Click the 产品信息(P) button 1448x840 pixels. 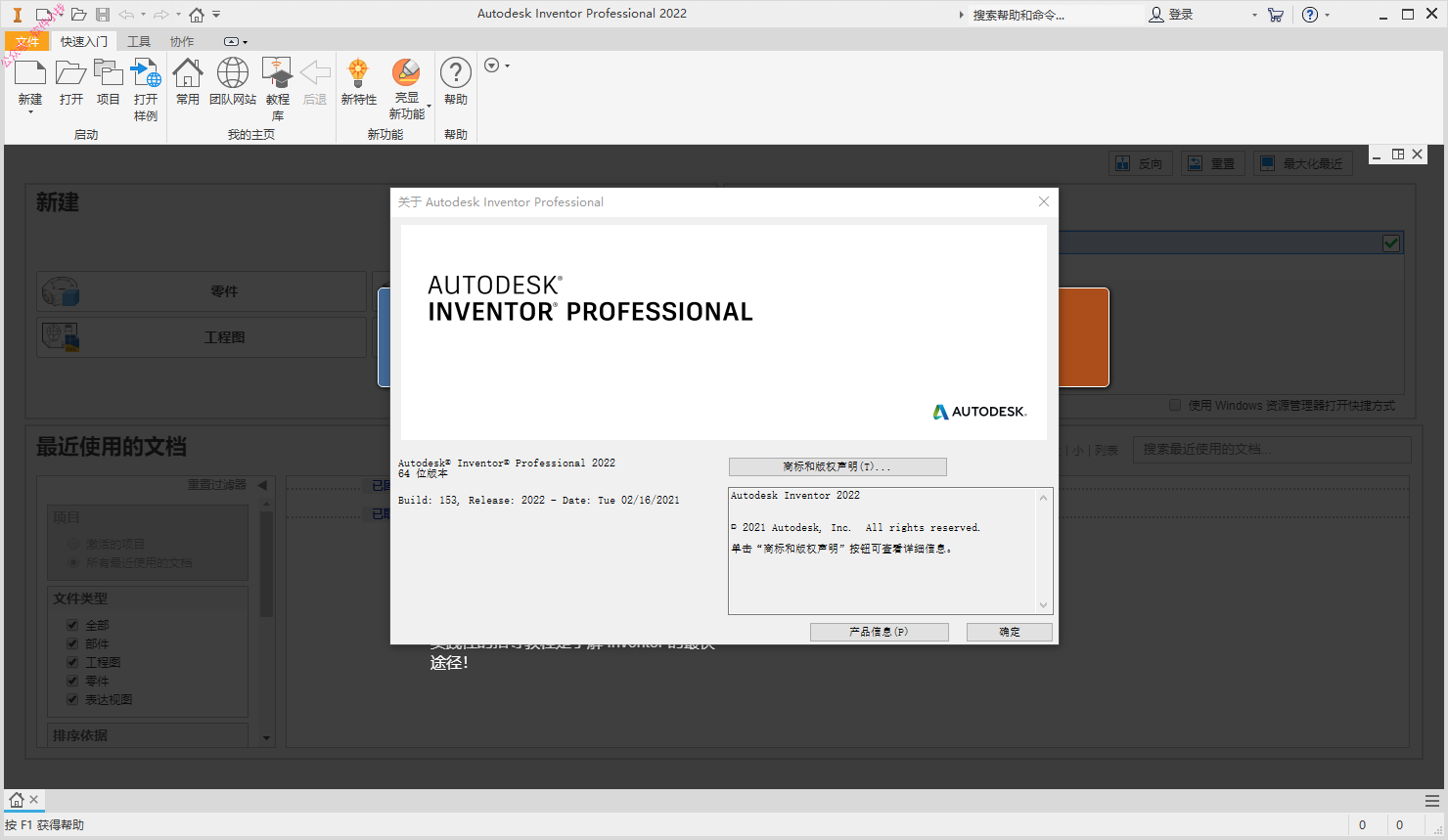coord(879,632)
